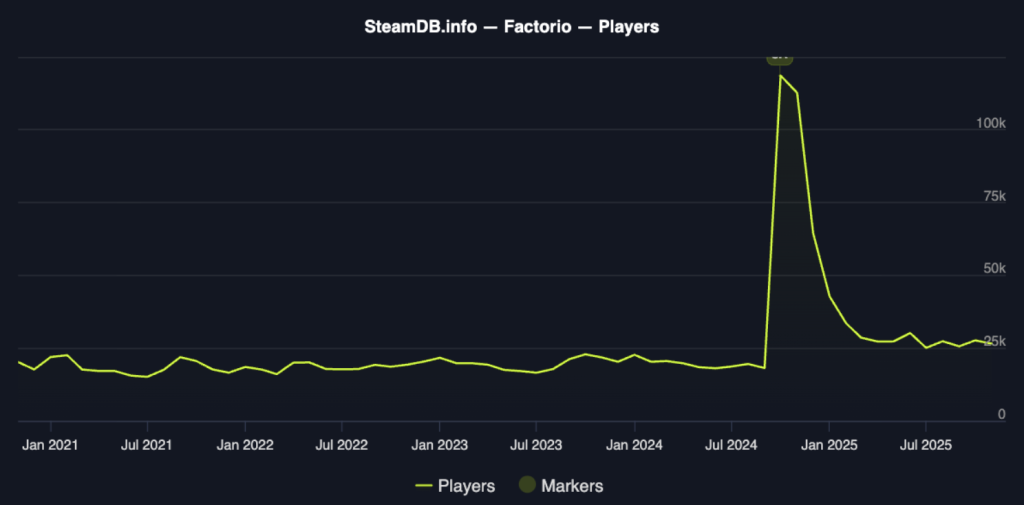Click the yellow-green line icon beside Players
Screen dimensions: 1024x505
pos(423,486)
